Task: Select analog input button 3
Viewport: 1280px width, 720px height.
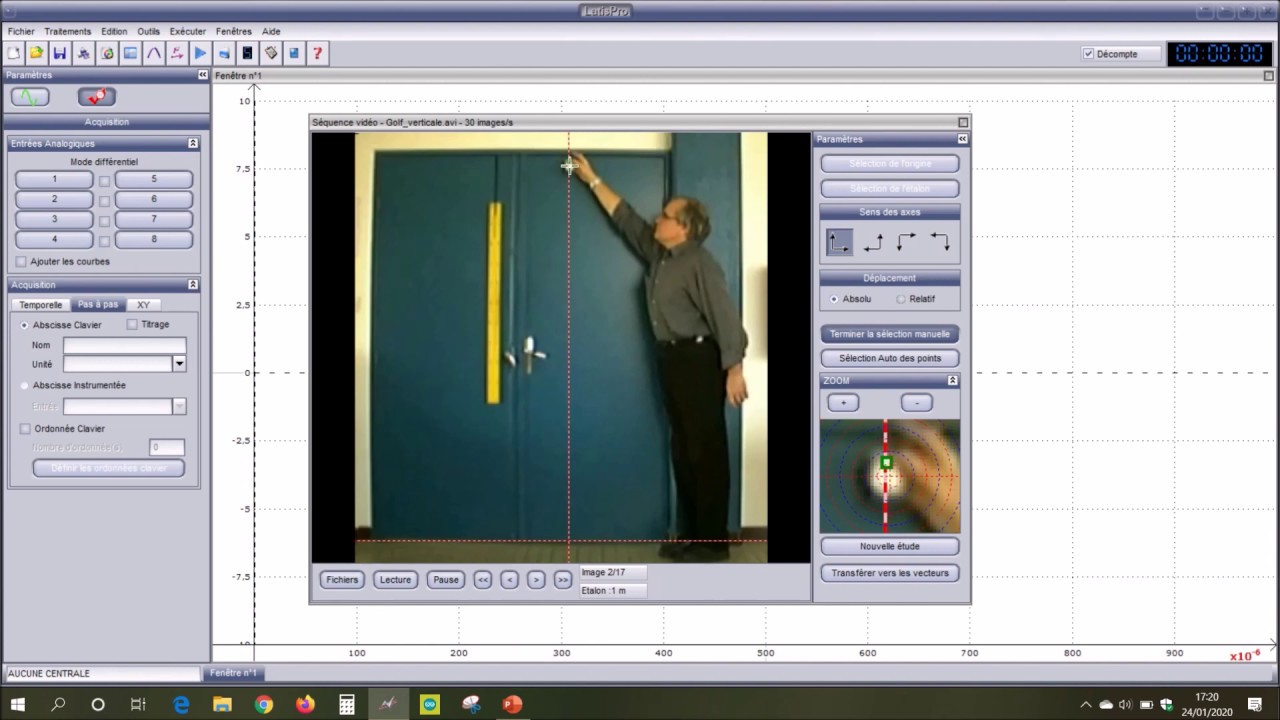Action: tap(54, 219)
